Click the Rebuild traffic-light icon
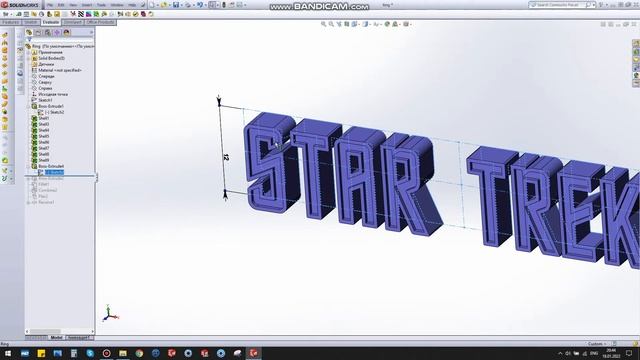640x360 pixels. [224, 5]
